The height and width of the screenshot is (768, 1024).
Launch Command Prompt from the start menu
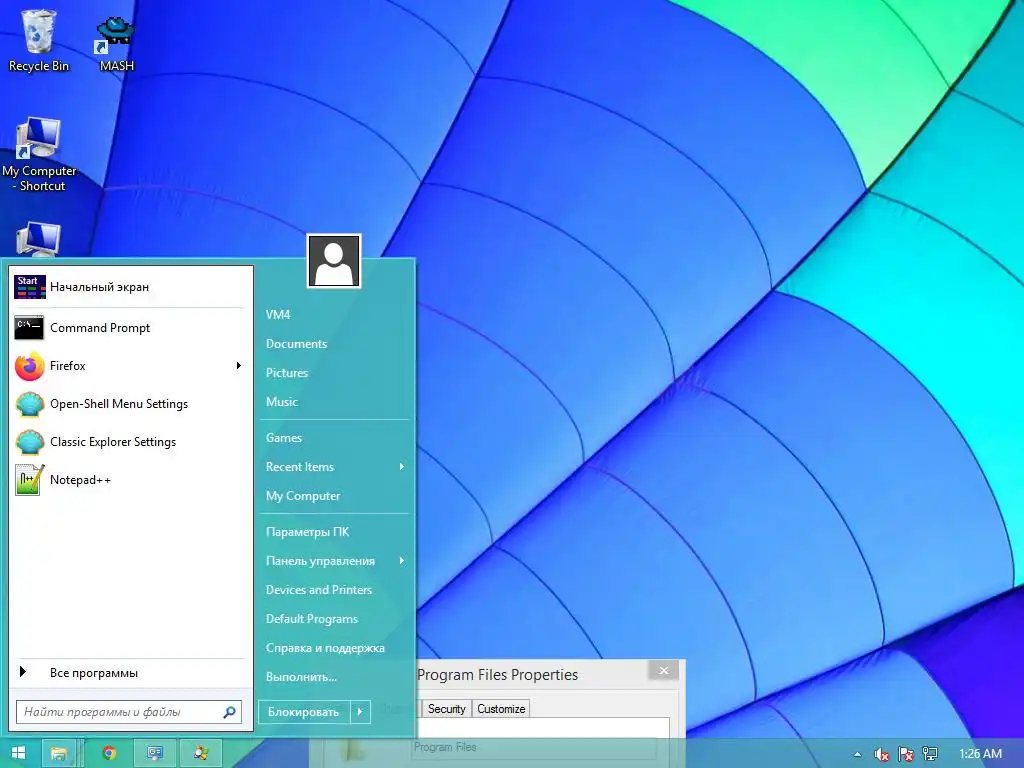click(x=130, y=328)
